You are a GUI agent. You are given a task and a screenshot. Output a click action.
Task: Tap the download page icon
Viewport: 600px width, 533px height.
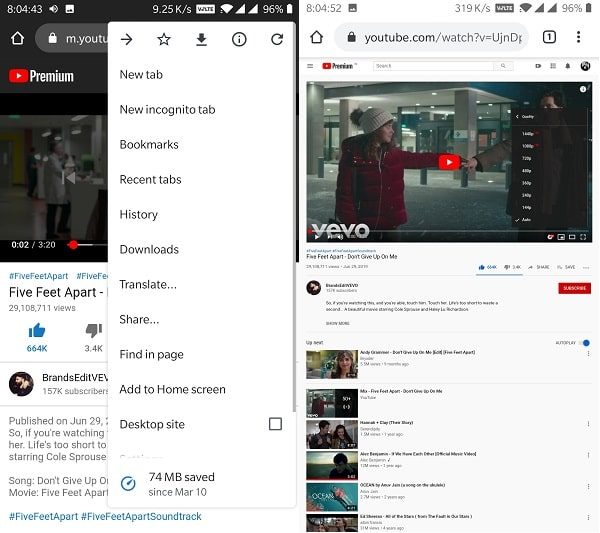coord(202,39)
